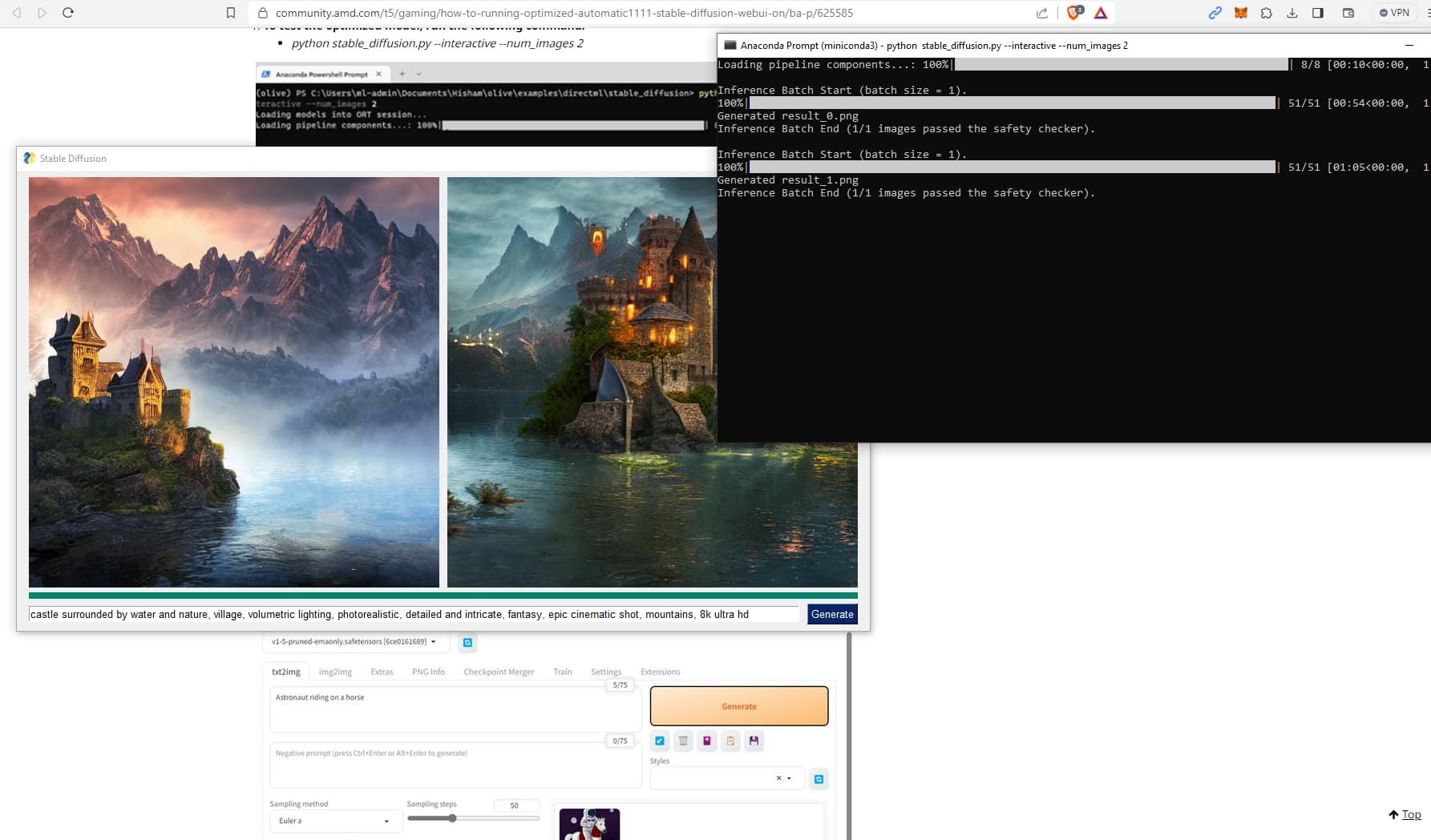Click Generated result_1.png text
The width and height of the screenshot is (1431, 840).
pos(788,180)
